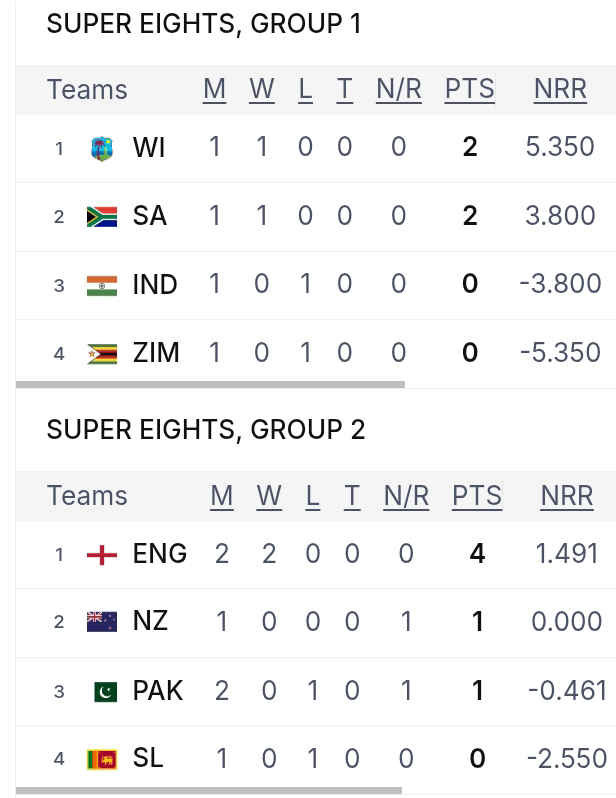Open the ZIM team name
Screen dimensions: 616x798
(x=156, y=353)
